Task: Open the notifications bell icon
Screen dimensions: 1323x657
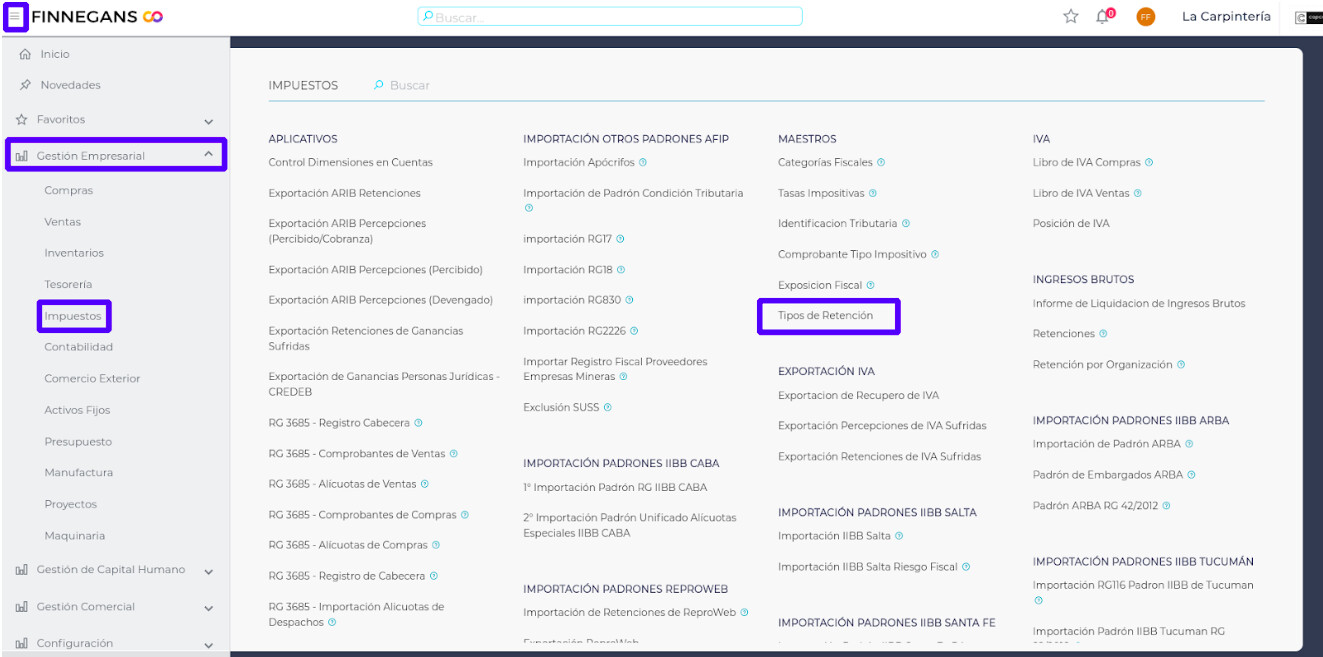Action: pyautogui.click(x=1103, y=16)
